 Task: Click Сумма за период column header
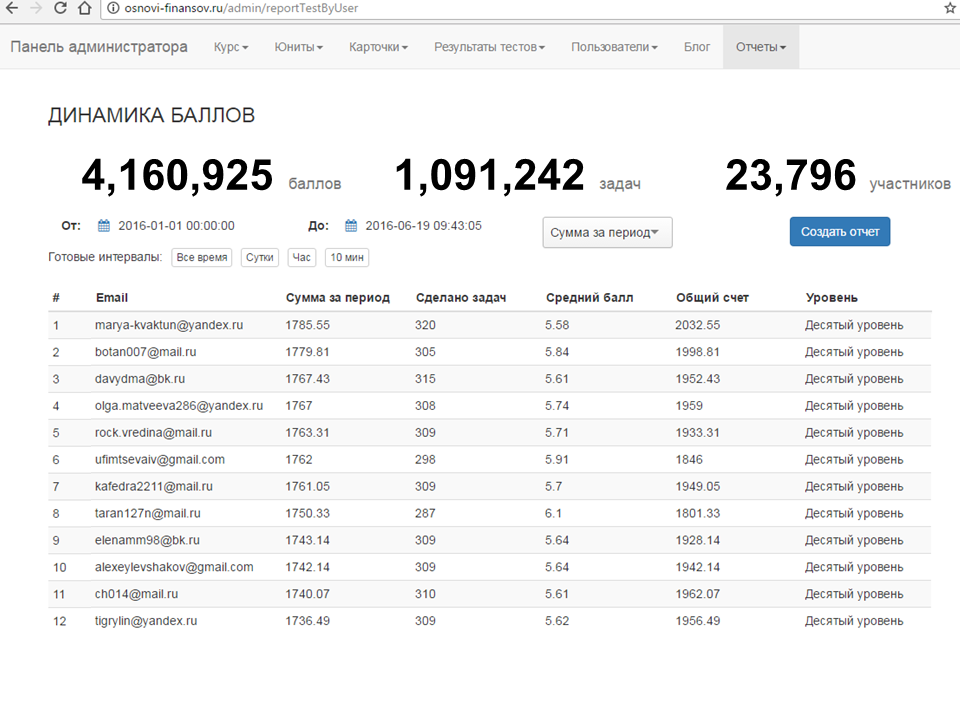338,298
